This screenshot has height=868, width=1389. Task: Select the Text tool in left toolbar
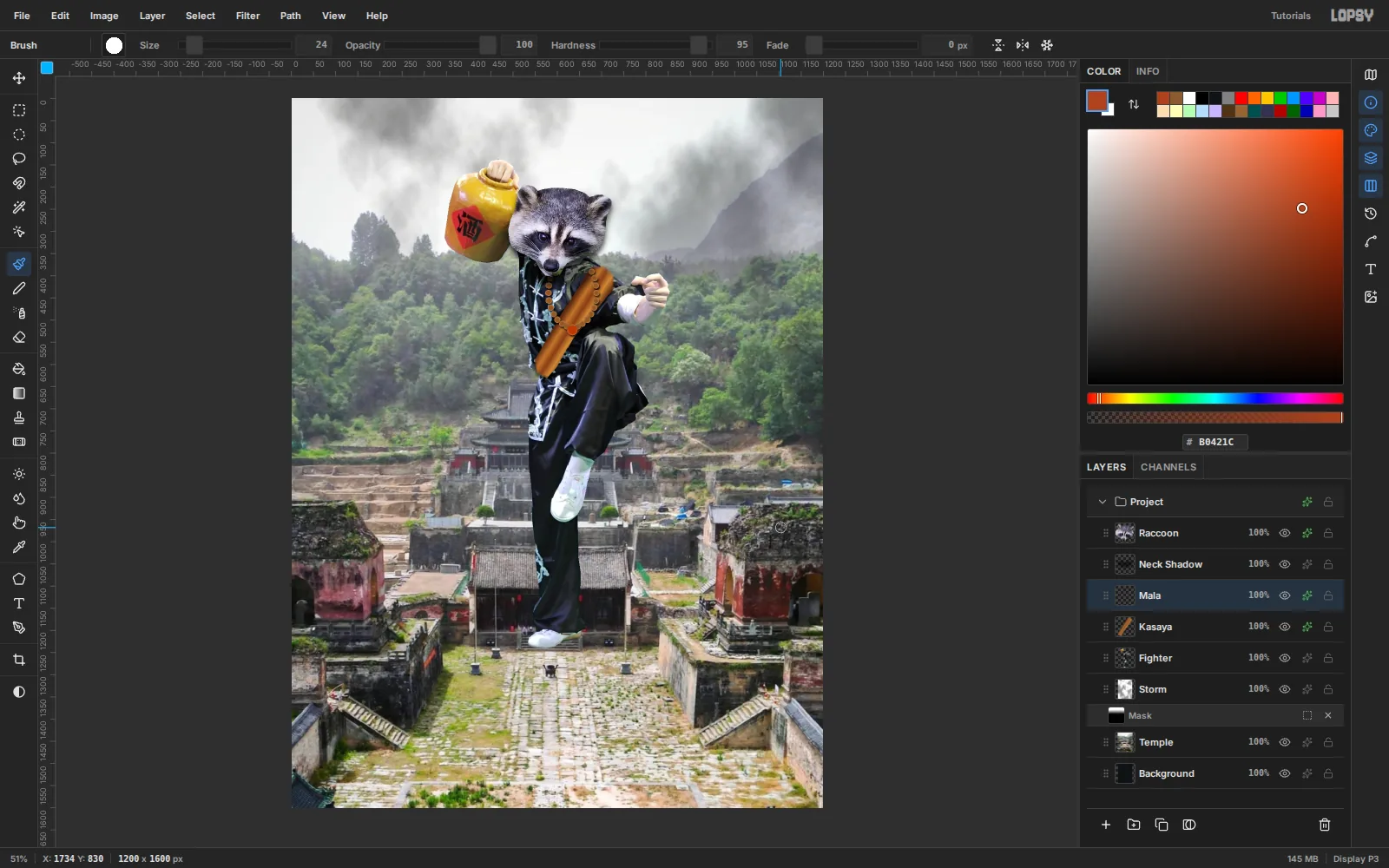point(19,603)
